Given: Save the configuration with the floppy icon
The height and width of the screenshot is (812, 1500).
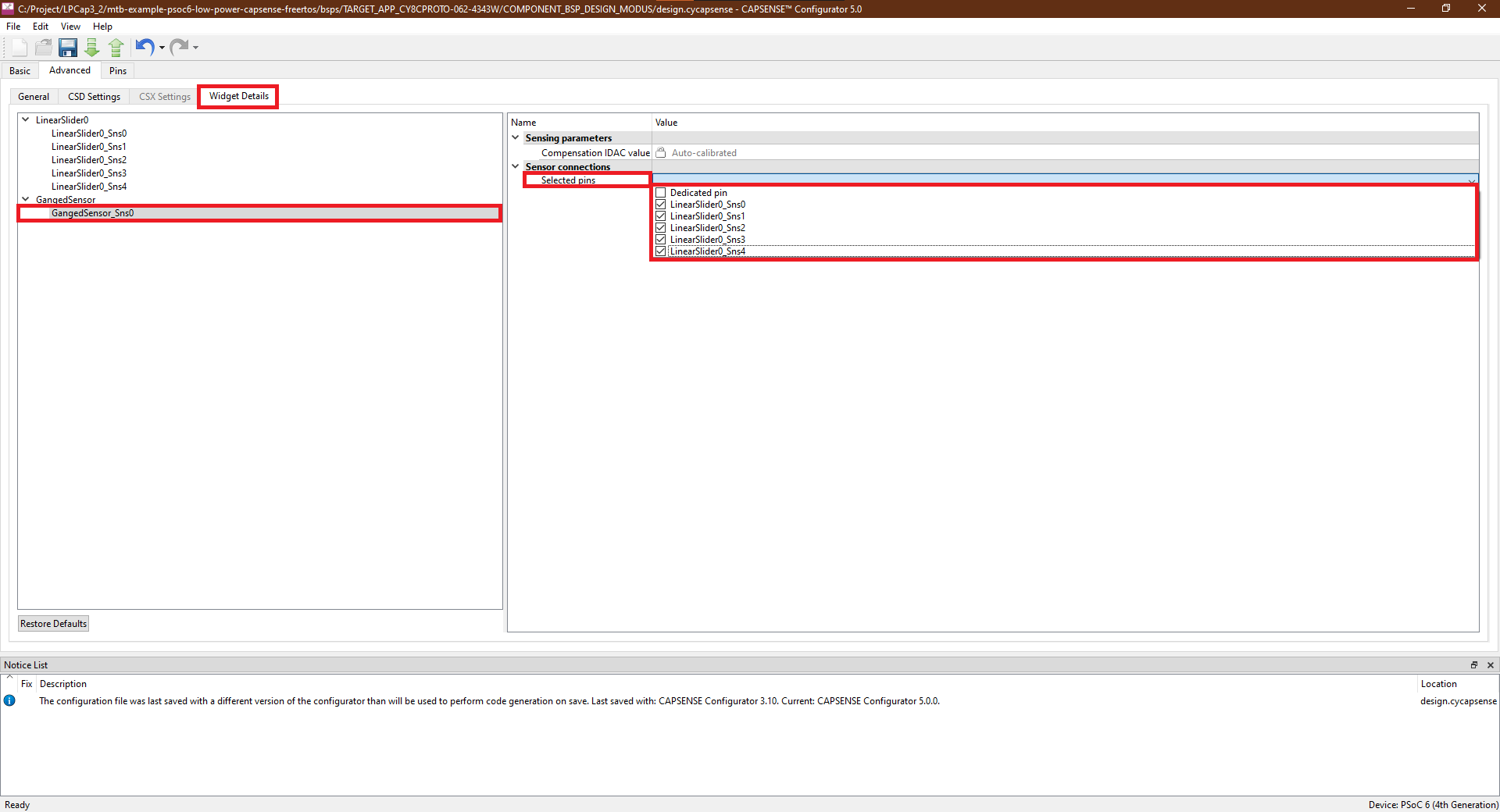Looking at the screenshot, I should click(68, 48).
